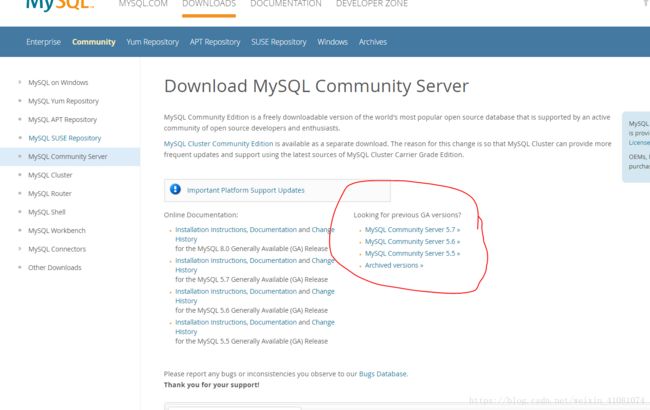
Task: Select Archives in the blue sub-navigation bar
Action: tap(373, 42)
